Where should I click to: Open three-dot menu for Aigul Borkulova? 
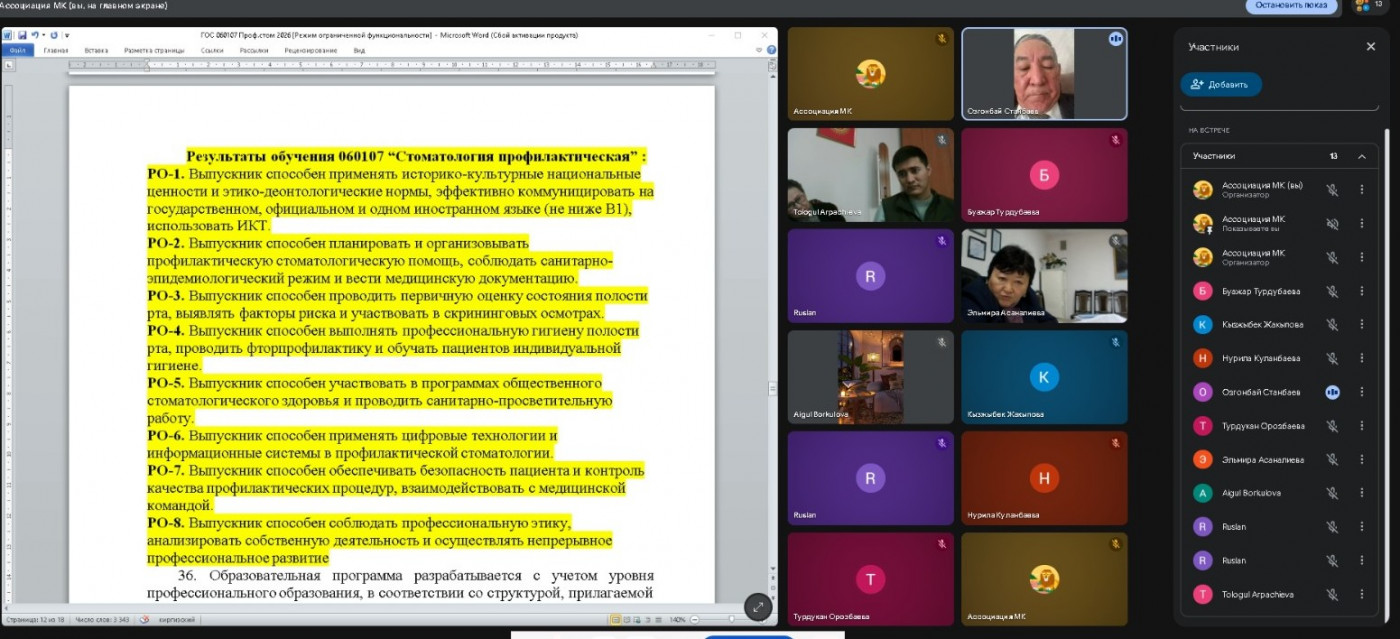[1361, 493]
